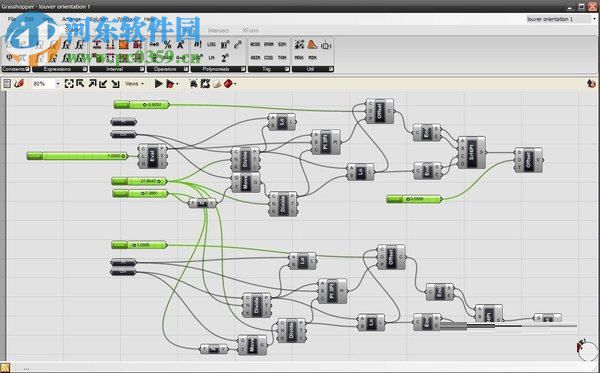Click the first mesh preview bug icon
Viewport: 600px width, 373px height.
(x=194, y=83)
